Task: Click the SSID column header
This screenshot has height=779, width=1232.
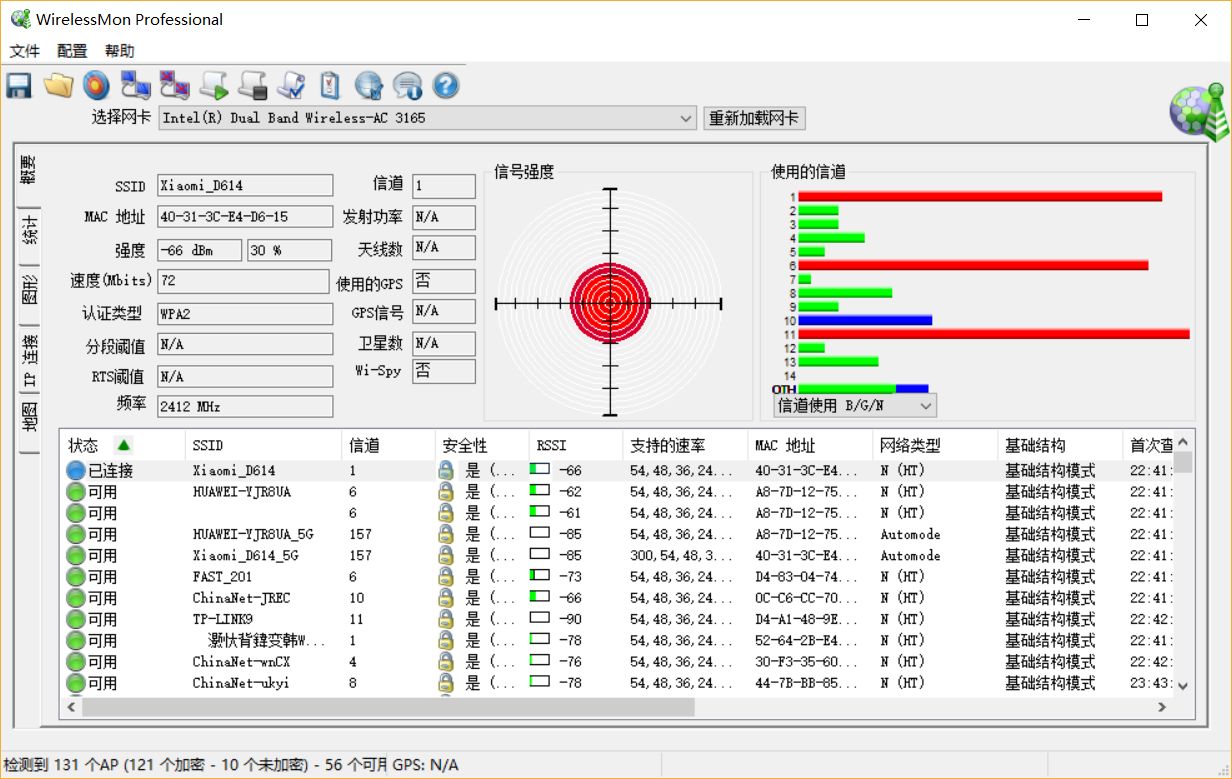Action: click(x=263, y=445)
